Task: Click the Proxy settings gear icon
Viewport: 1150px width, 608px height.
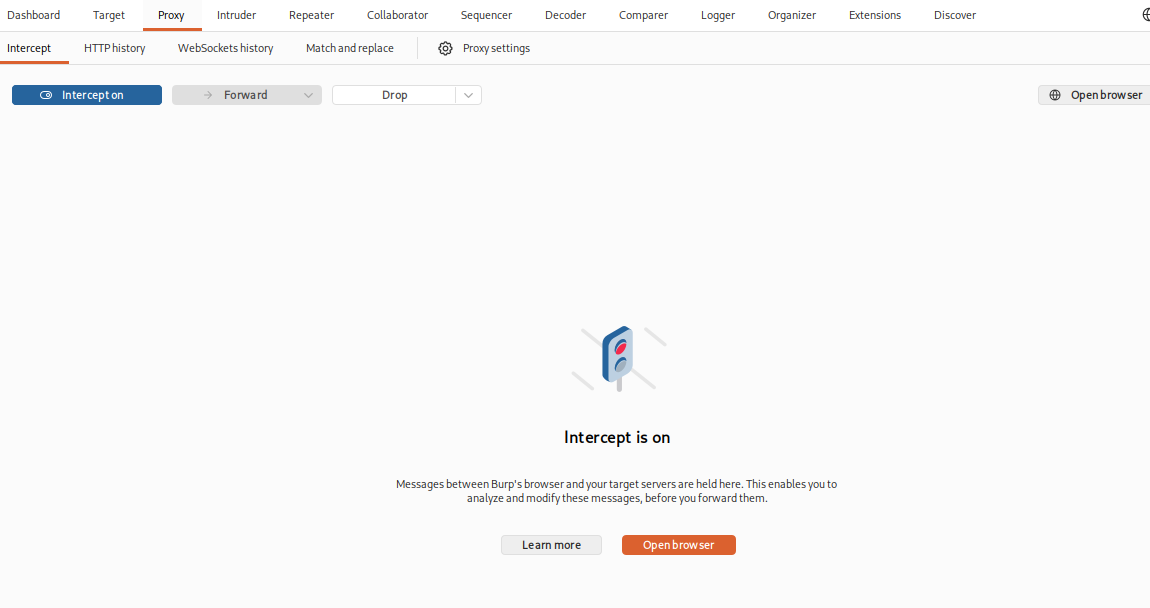Action: [445, 48]
